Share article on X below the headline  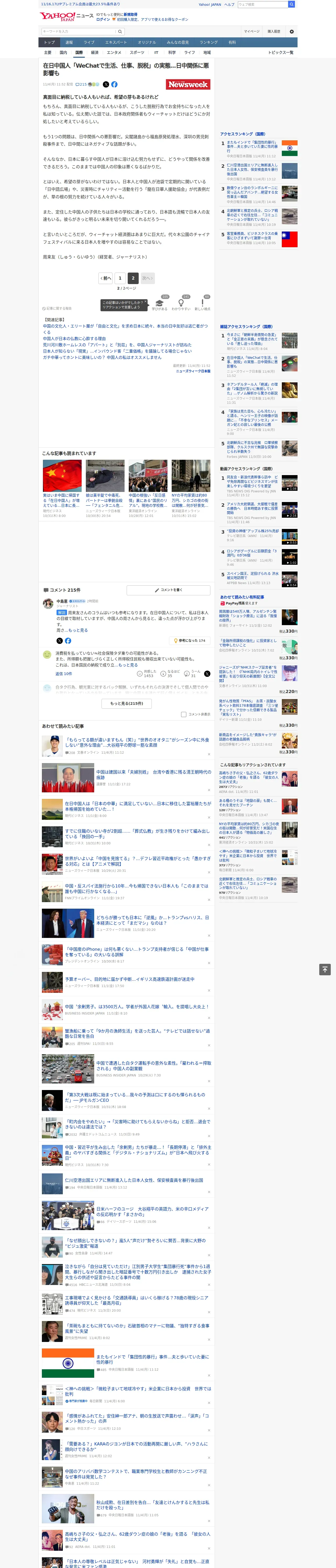(x=106, y=85)
